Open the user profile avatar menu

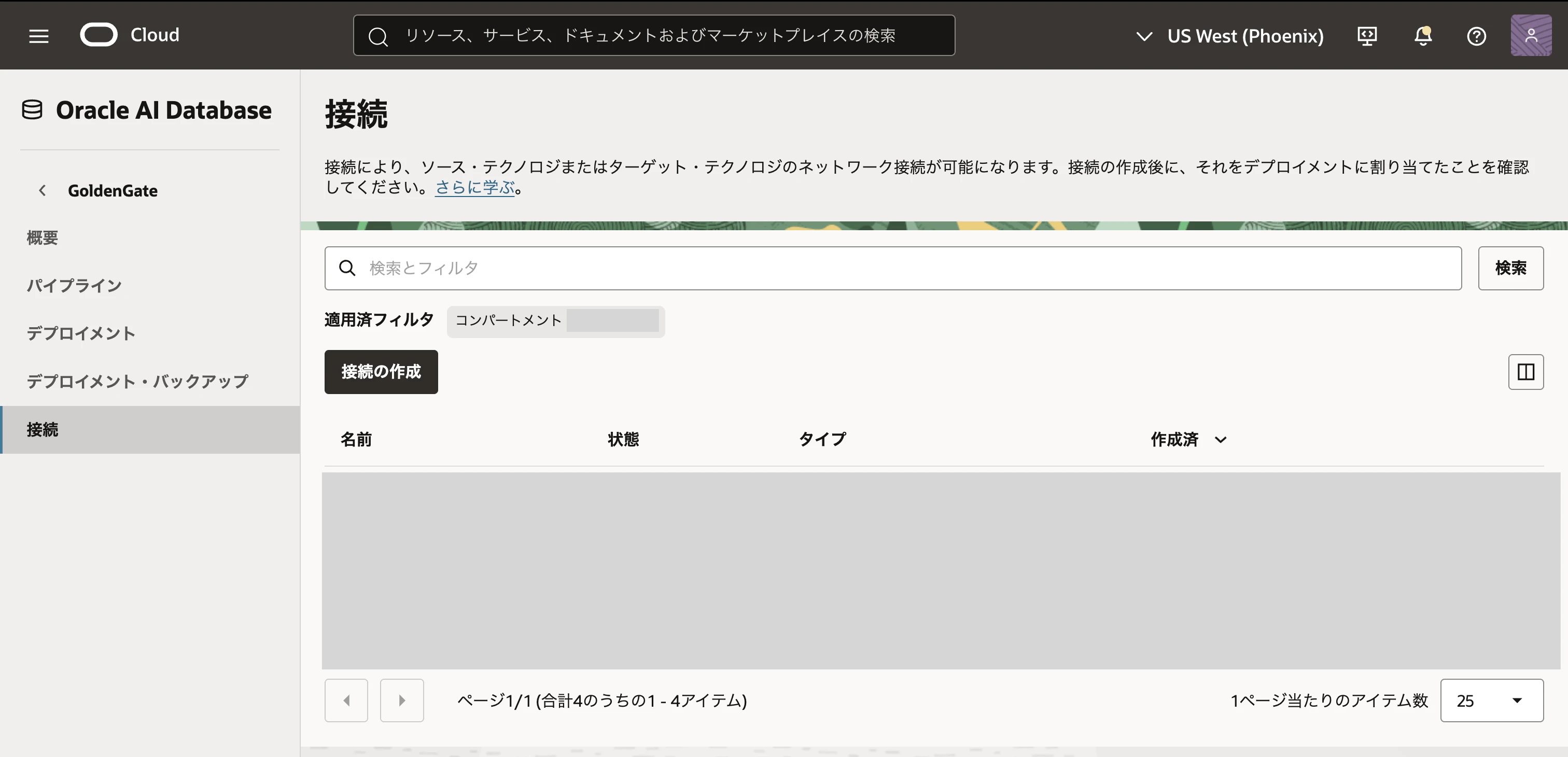point(1530,35)
